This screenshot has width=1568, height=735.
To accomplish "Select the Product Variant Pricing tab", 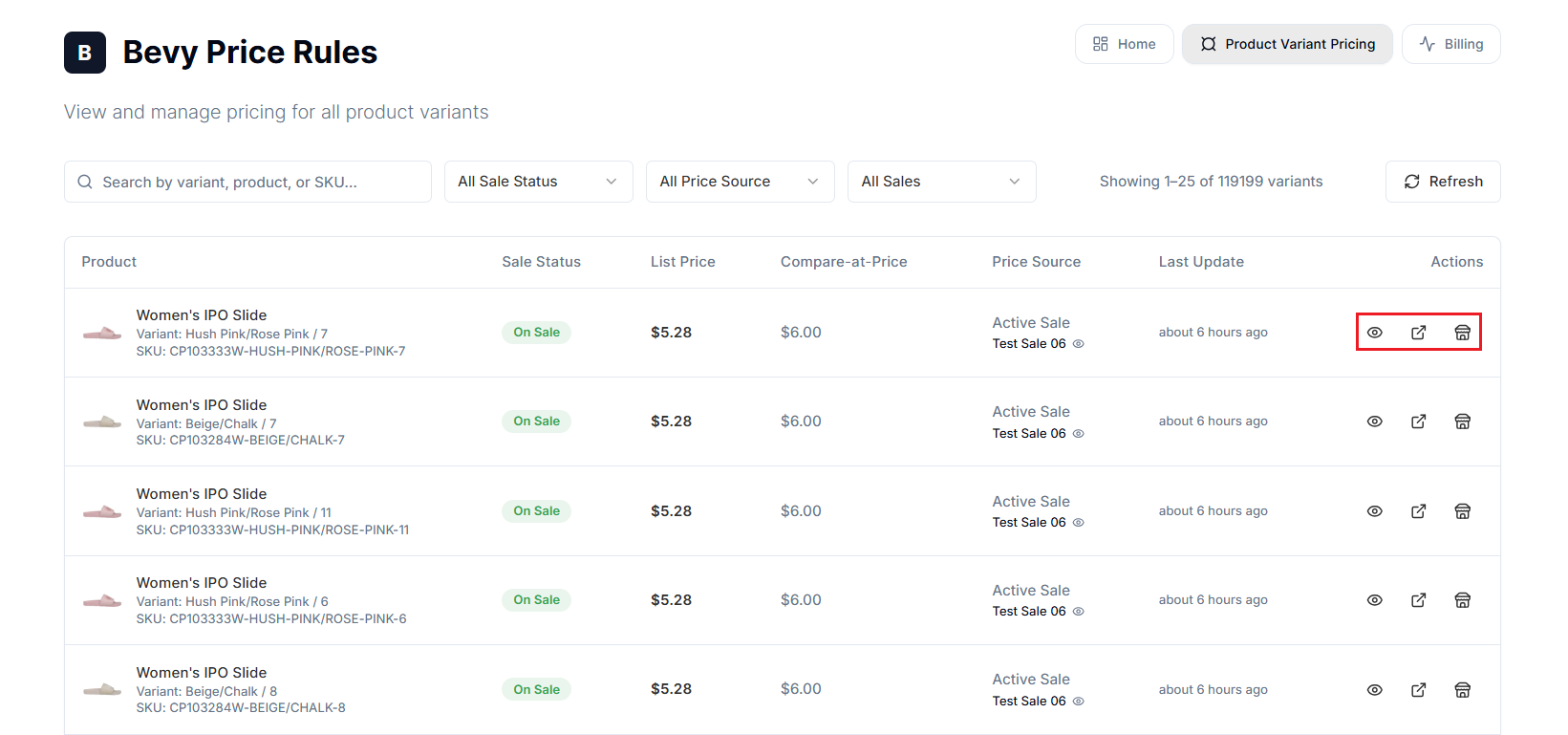I will (x=1288, y=44).
